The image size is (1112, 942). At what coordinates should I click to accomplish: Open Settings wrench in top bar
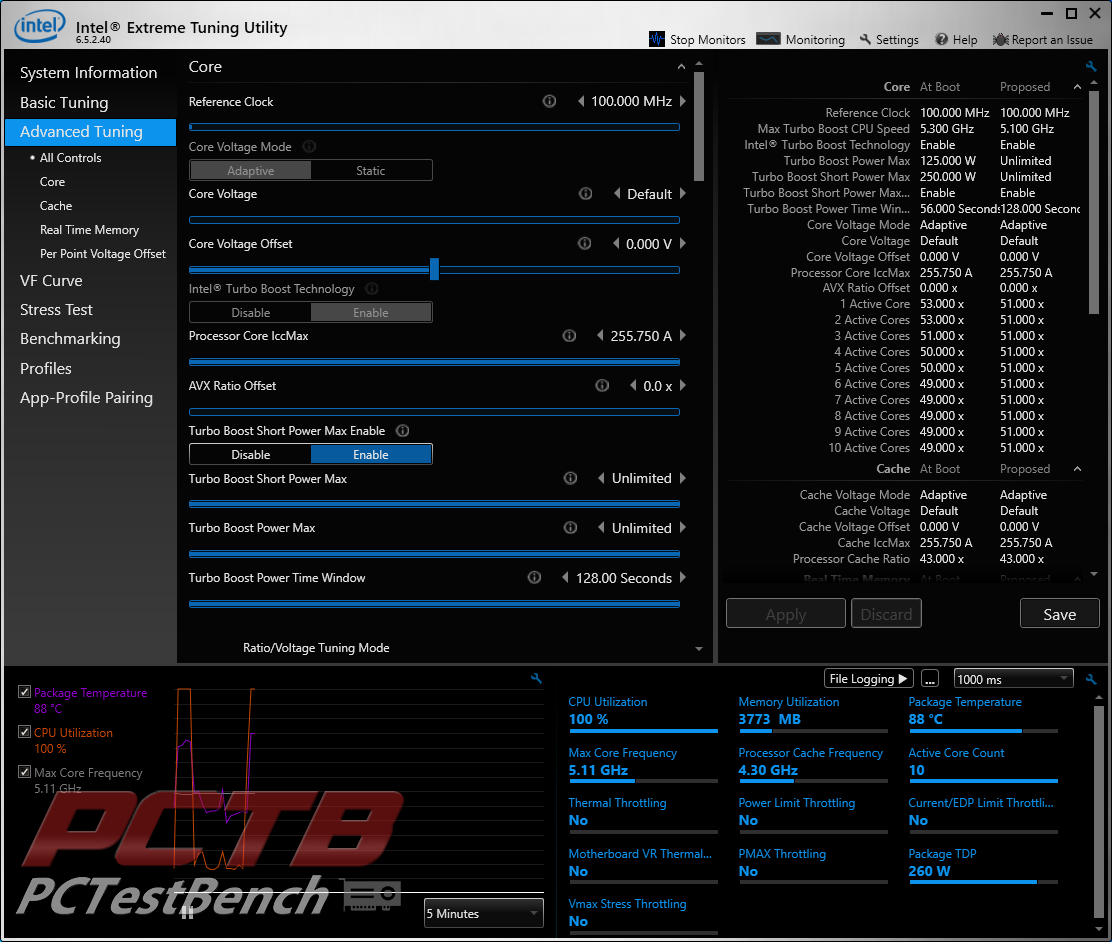click(889, 39)
